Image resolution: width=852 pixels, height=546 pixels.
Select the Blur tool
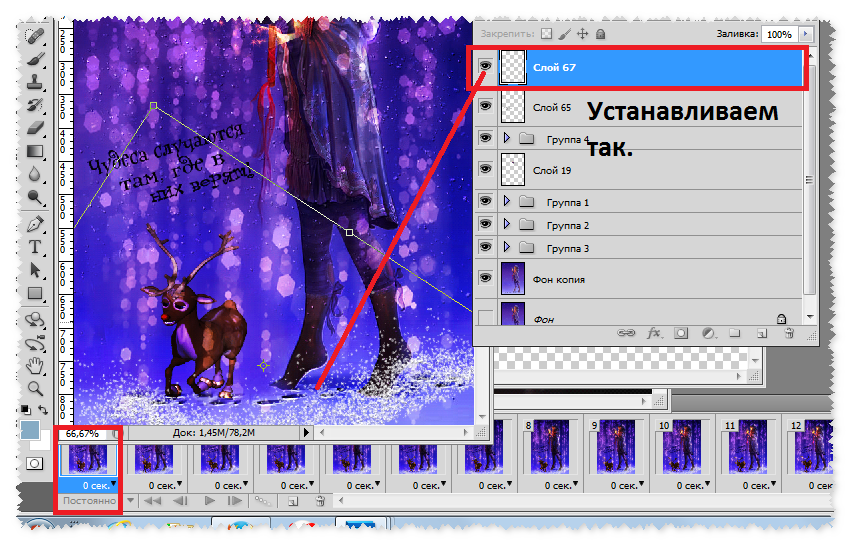35,174
